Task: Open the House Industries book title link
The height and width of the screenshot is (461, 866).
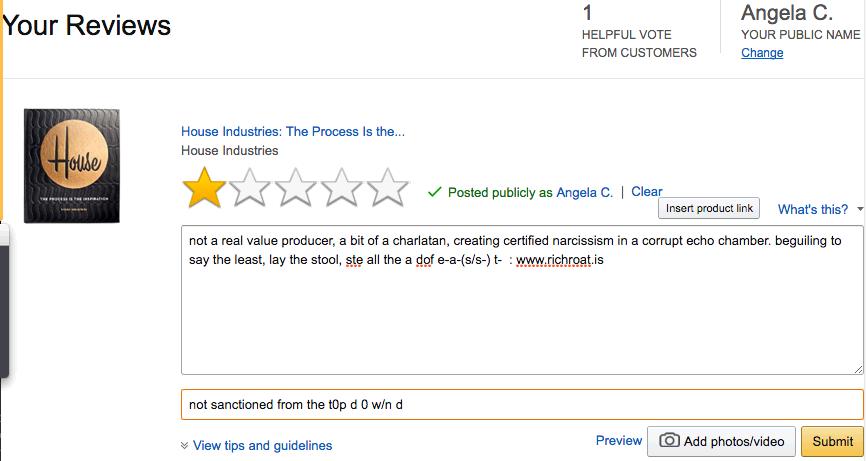Action: 293,131
